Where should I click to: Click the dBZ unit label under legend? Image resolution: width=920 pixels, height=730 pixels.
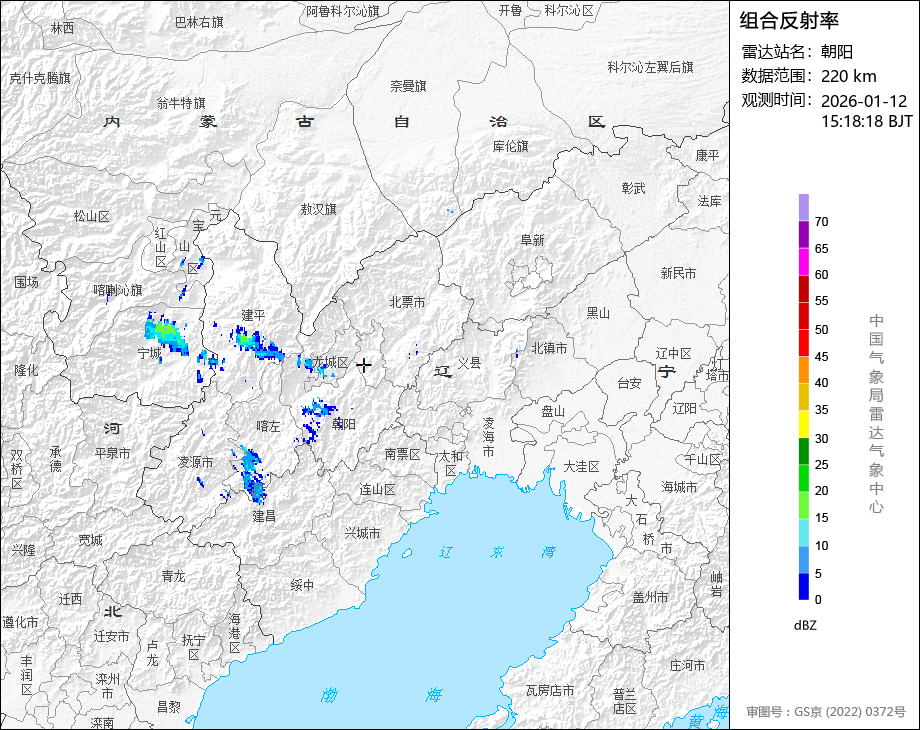pos(805,626)
